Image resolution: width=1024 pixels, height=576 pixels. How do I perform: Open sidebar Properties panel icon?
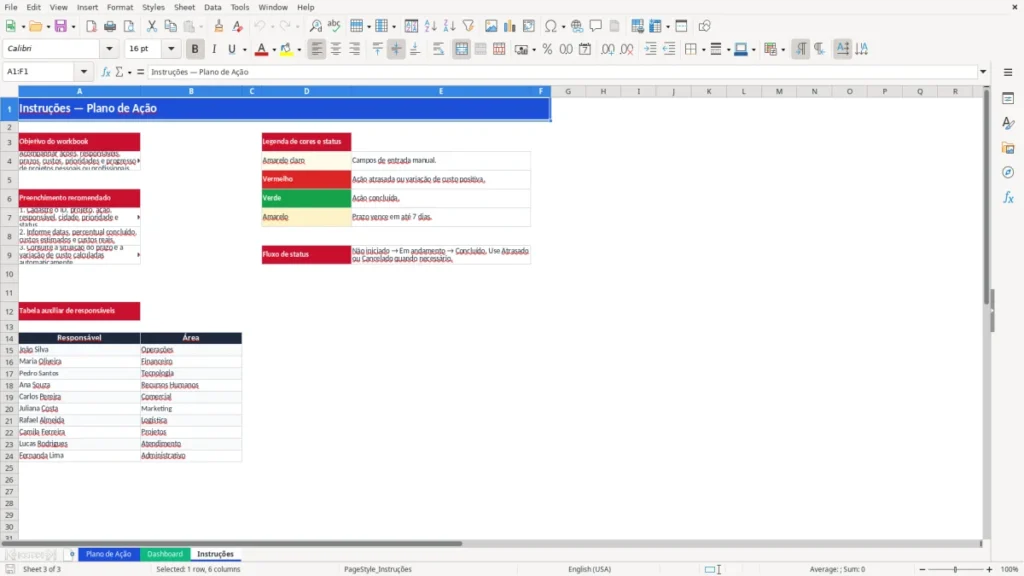(1008, 99)
